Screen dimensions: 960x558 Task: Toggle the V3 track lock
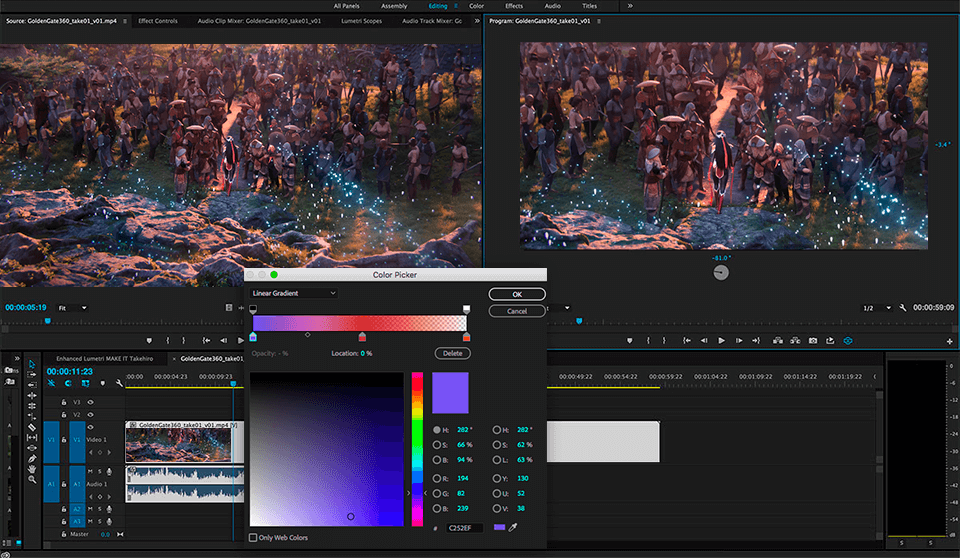click(64, 402)
